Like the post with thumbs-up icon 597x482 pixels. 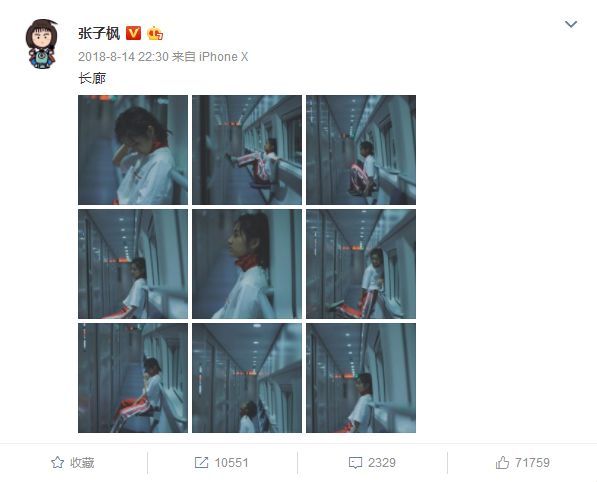[502, 463]
